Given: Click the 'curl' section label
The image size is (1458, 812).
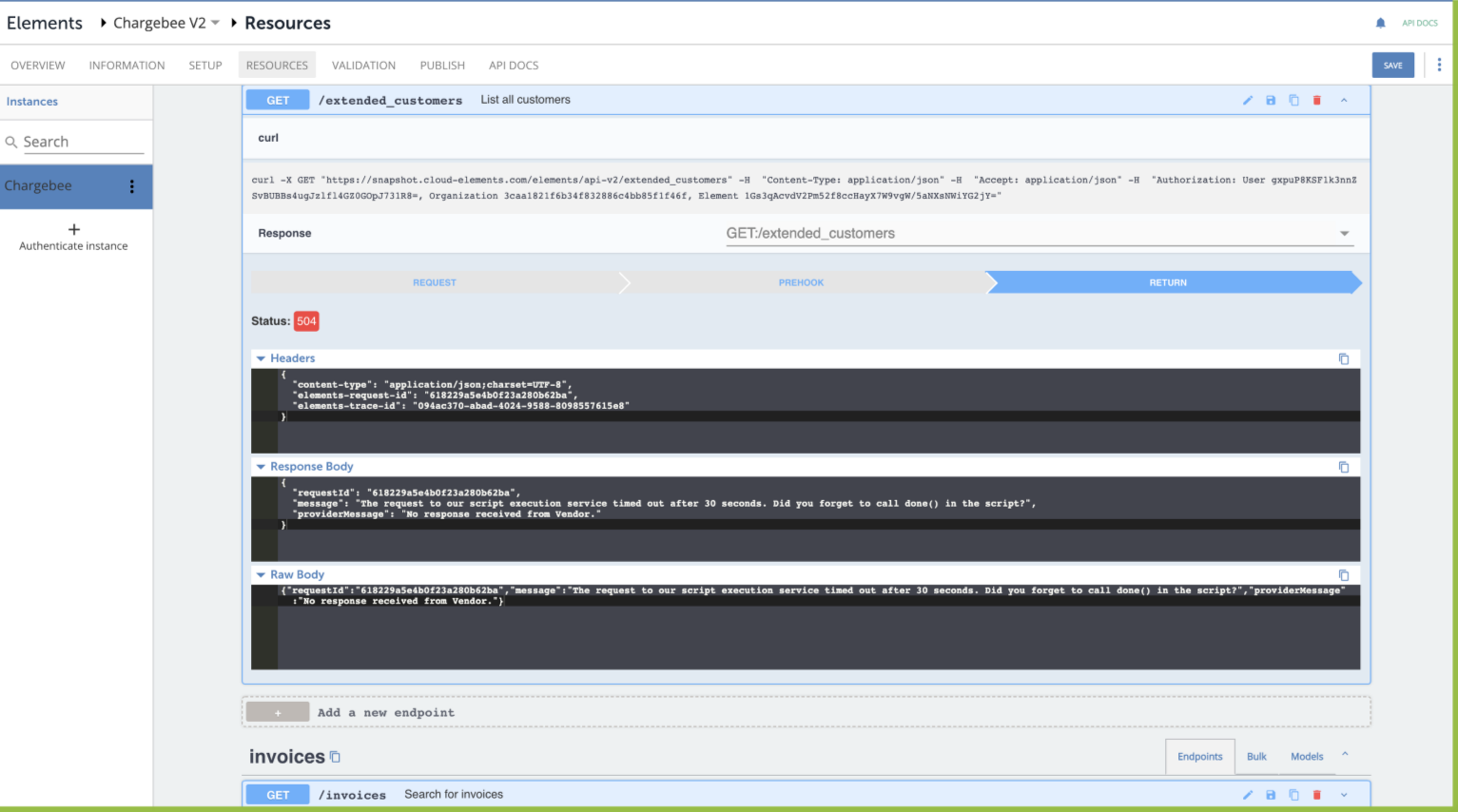Looking at the screenshot, I should tap(268, 138).
